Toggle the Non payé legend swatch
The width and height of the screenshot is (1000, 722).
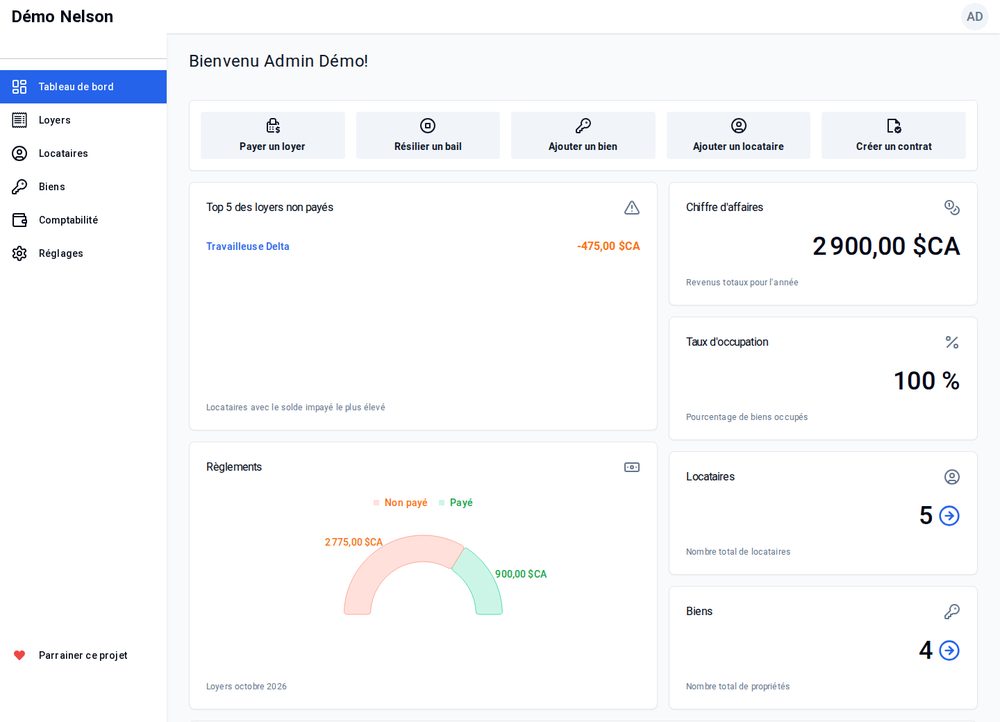point(376,503)
